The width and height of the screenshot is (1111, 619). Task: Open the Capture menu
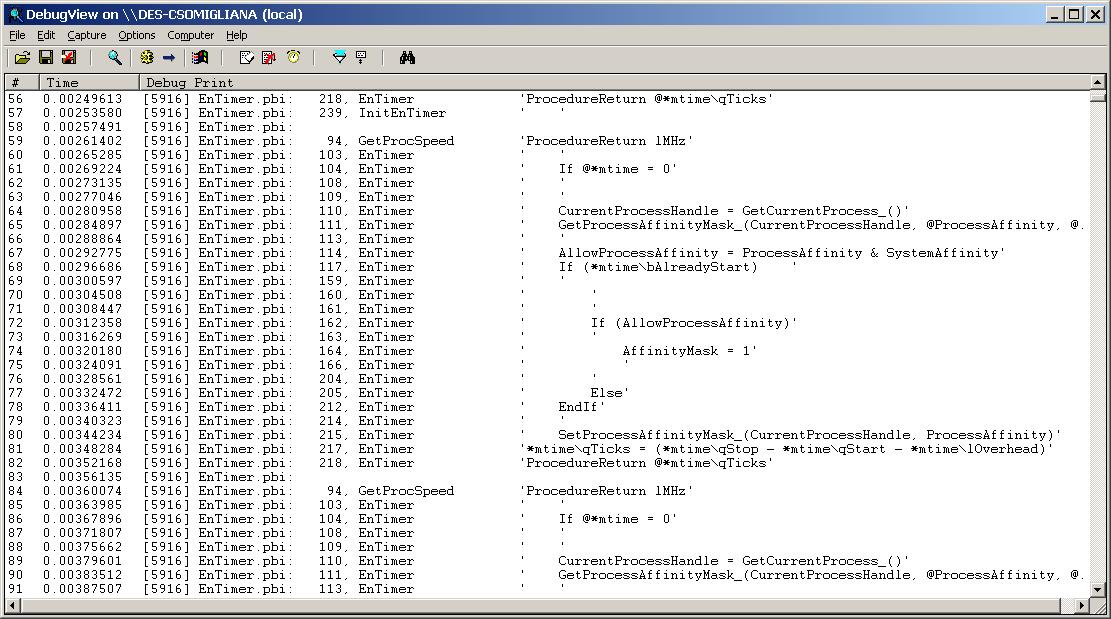tap(86, 35)
